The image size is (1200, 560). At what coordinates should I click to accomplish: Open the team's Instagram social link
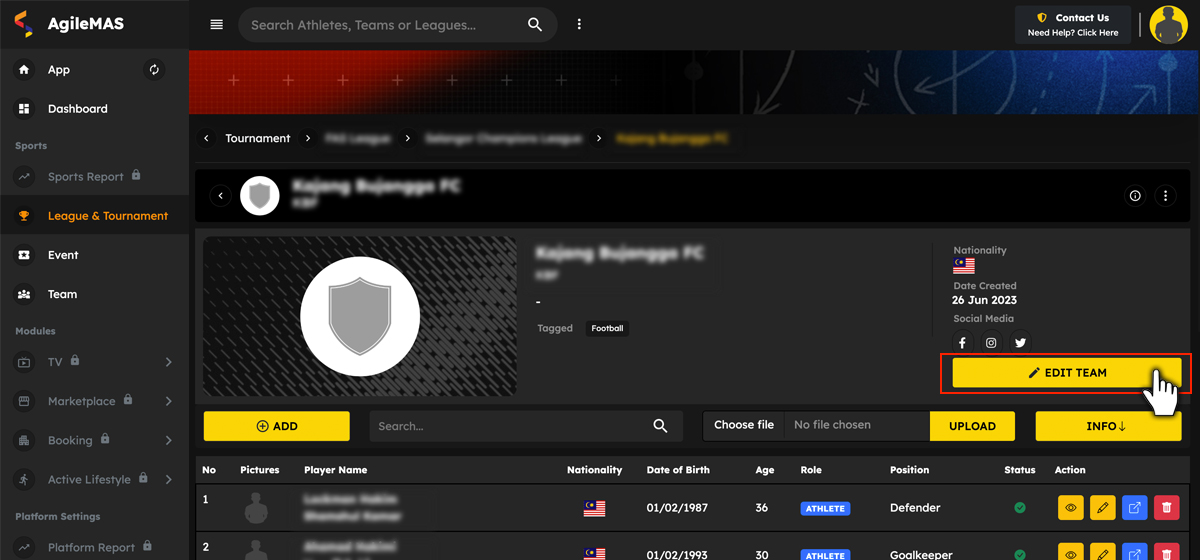pos(991,343)
